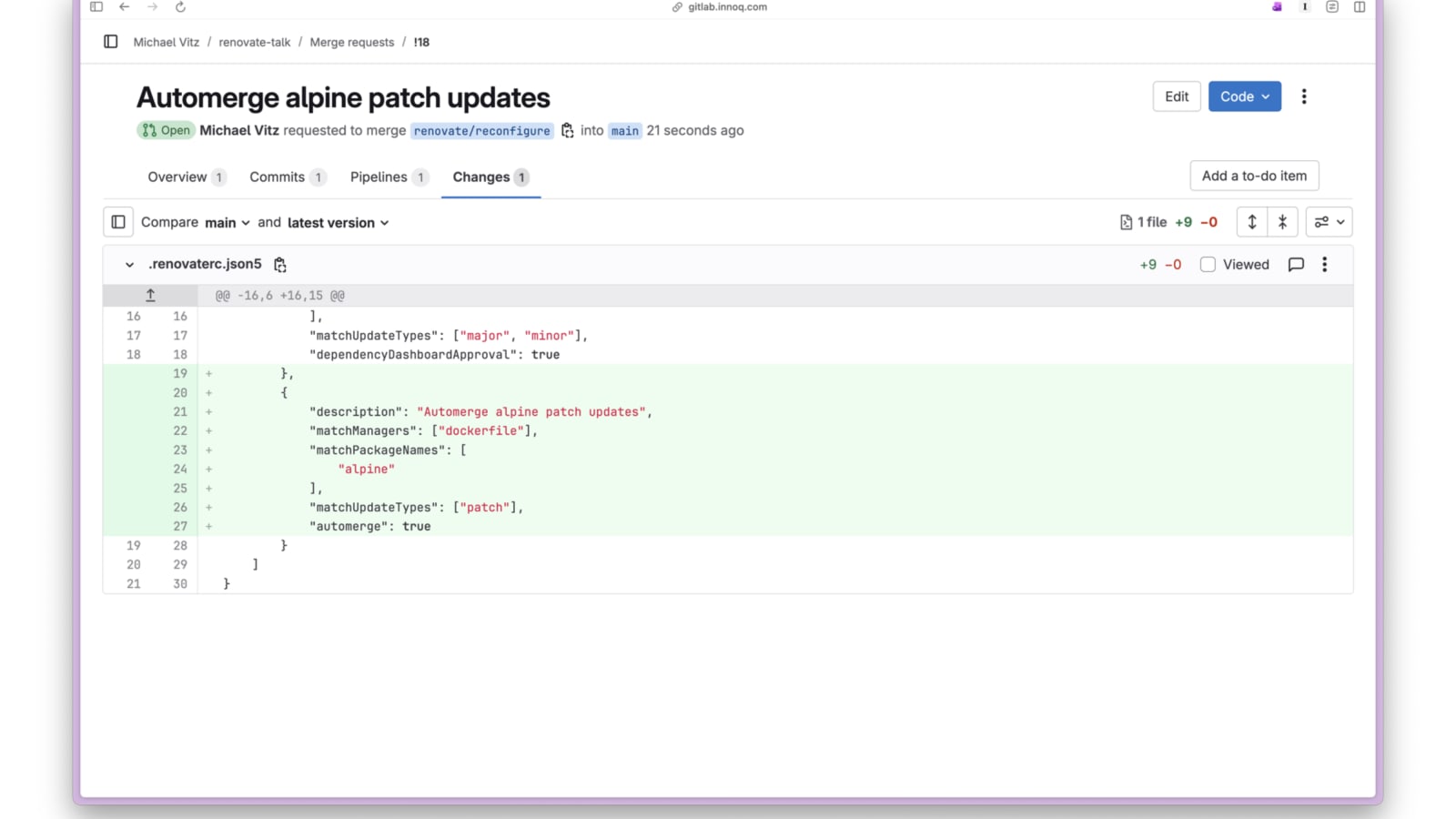The width and height of the screenshot is (1456, 819).
Task: Click the purple extension icon
Action: pos(1277,7)
